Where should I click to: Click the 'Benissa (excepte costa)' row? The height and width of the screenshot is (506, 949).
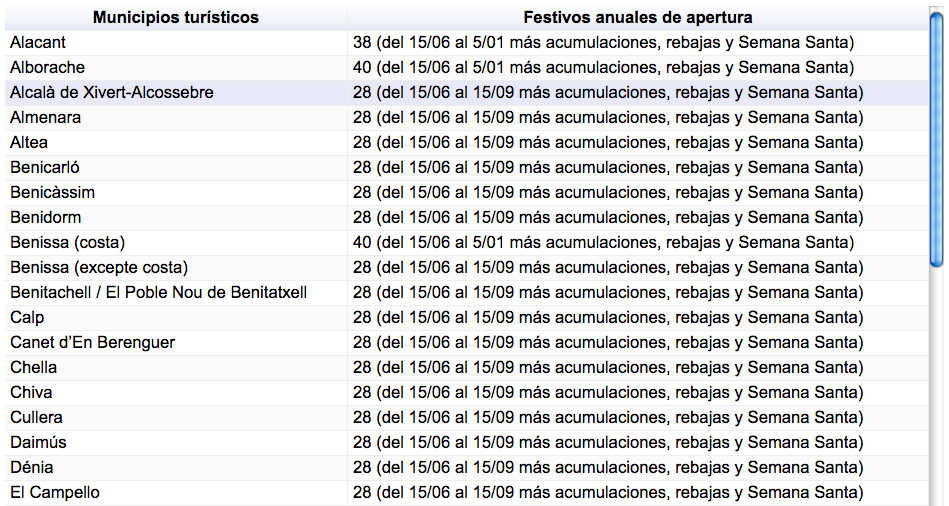point(99,267)
